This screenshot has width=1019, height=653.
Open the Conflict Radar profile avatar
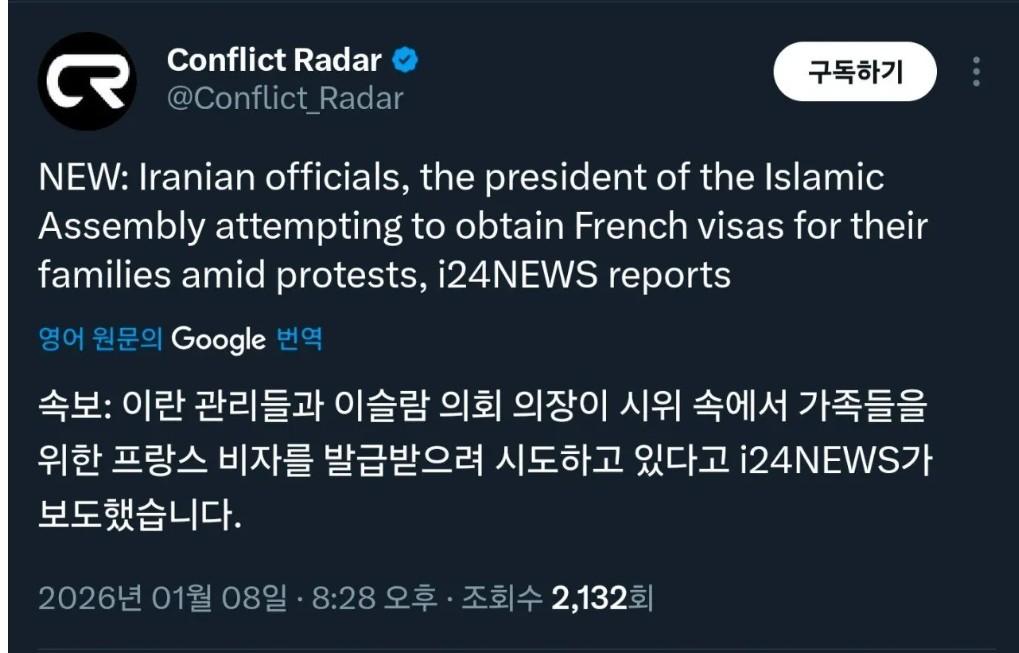point(87,81)
